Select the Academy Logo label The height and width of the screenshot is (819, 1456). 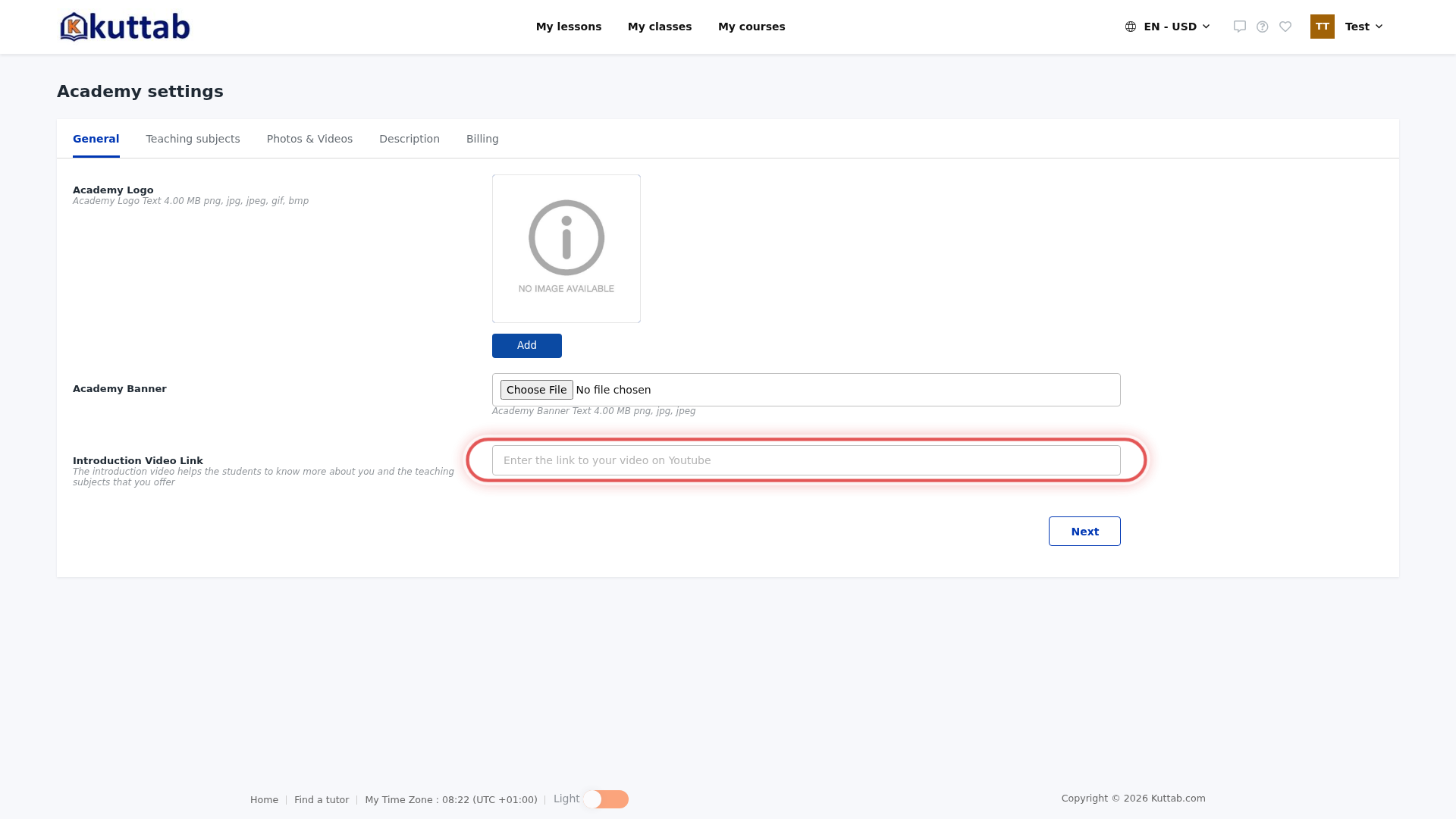click(113, 190)
